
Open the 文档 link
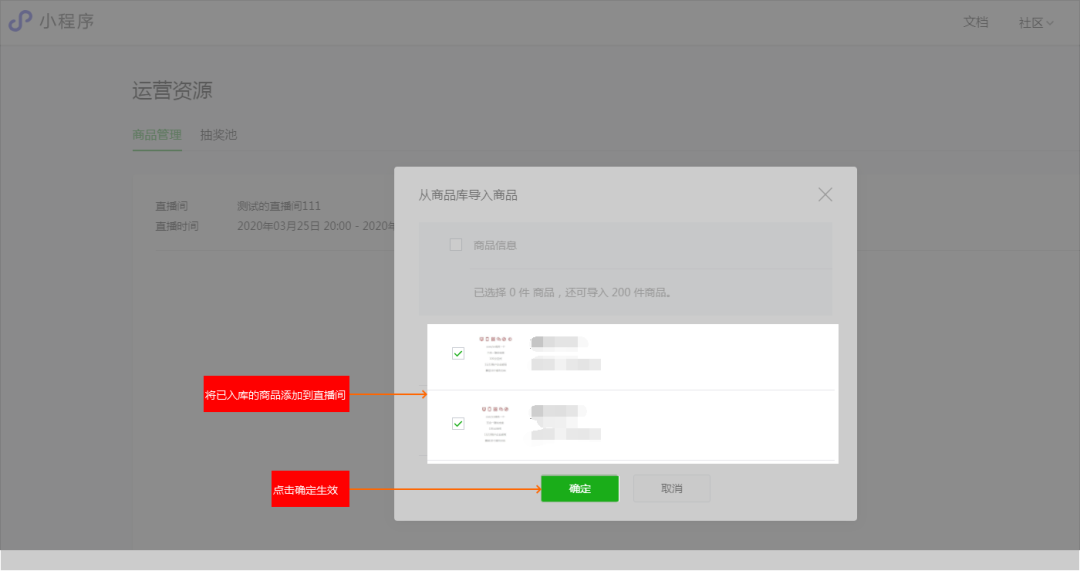[975, 22]
